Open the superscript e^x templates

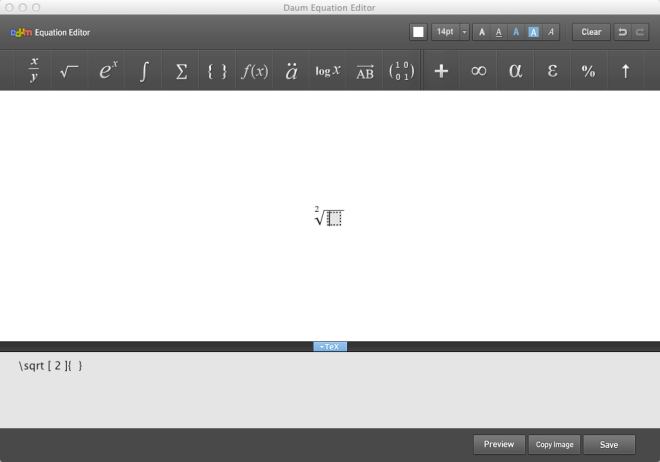[107, 70]
